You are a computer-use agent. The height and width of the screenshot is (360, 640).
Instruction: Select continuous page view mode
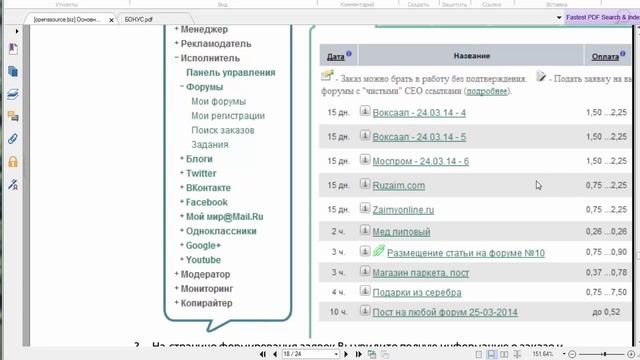(x=491, y=355)
